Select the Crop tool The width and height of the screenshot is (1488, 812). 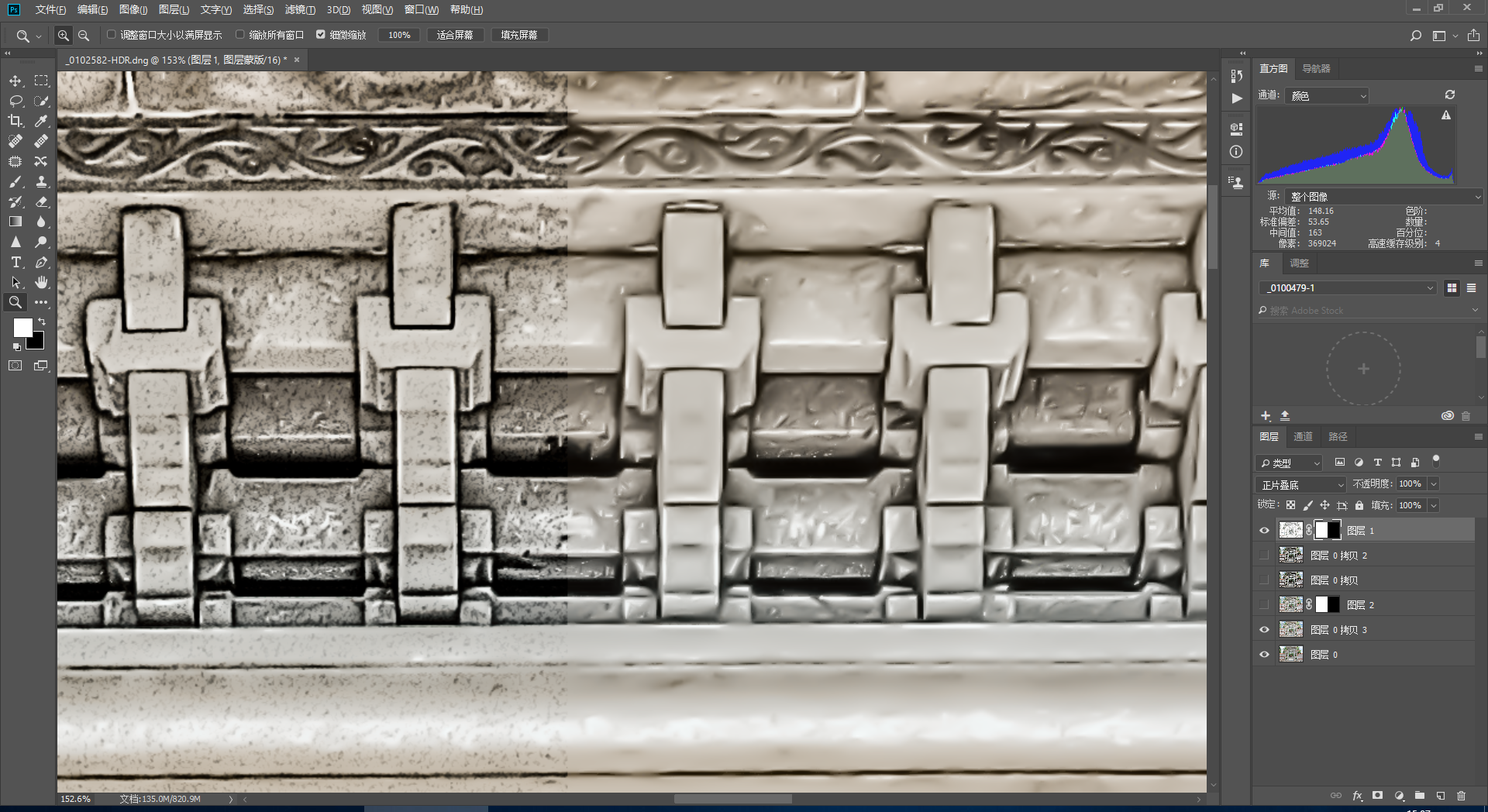15,121
